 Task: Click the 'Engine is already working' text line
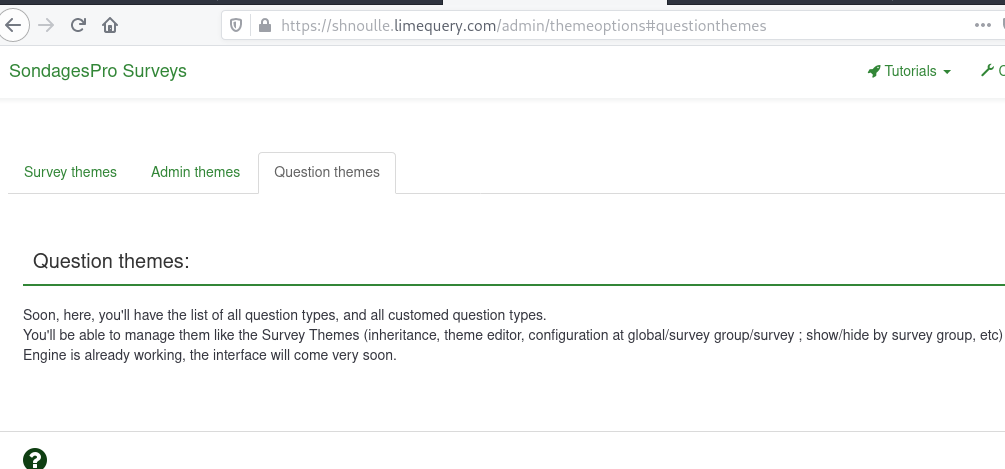click(x=210, y=355)
